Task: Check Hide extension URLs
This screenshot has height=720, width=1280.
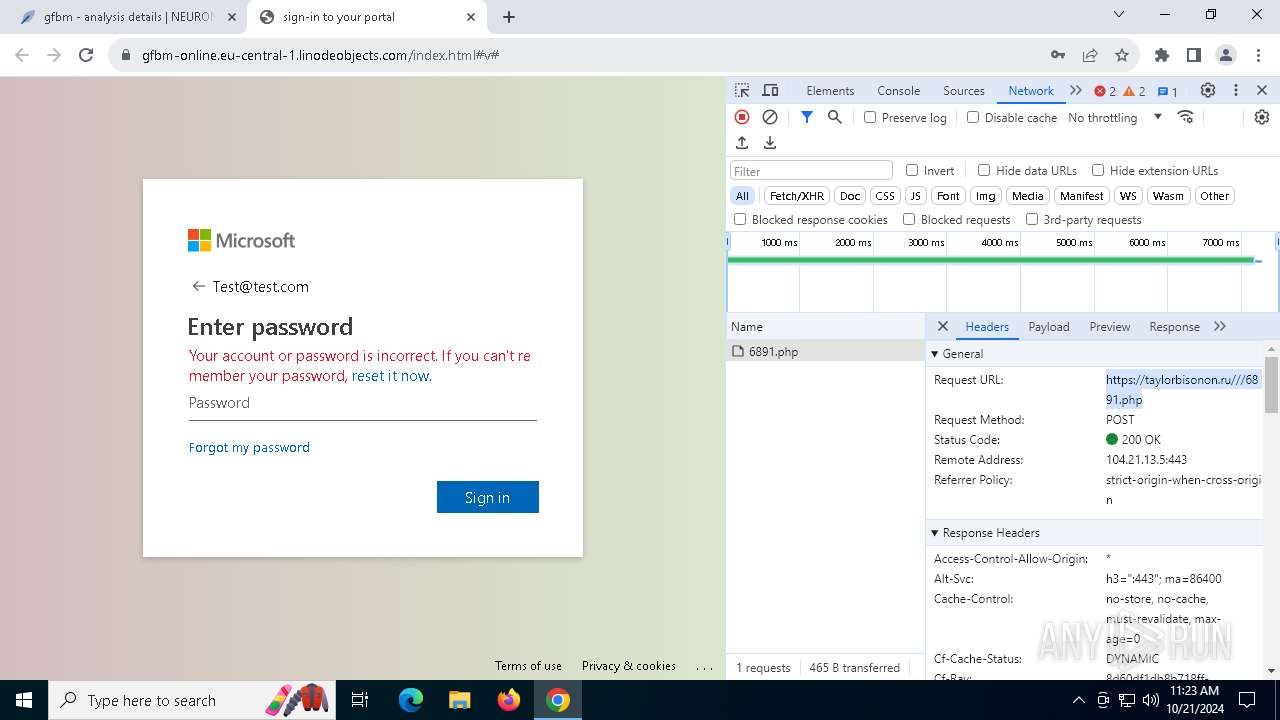Action: point(1098,170)
